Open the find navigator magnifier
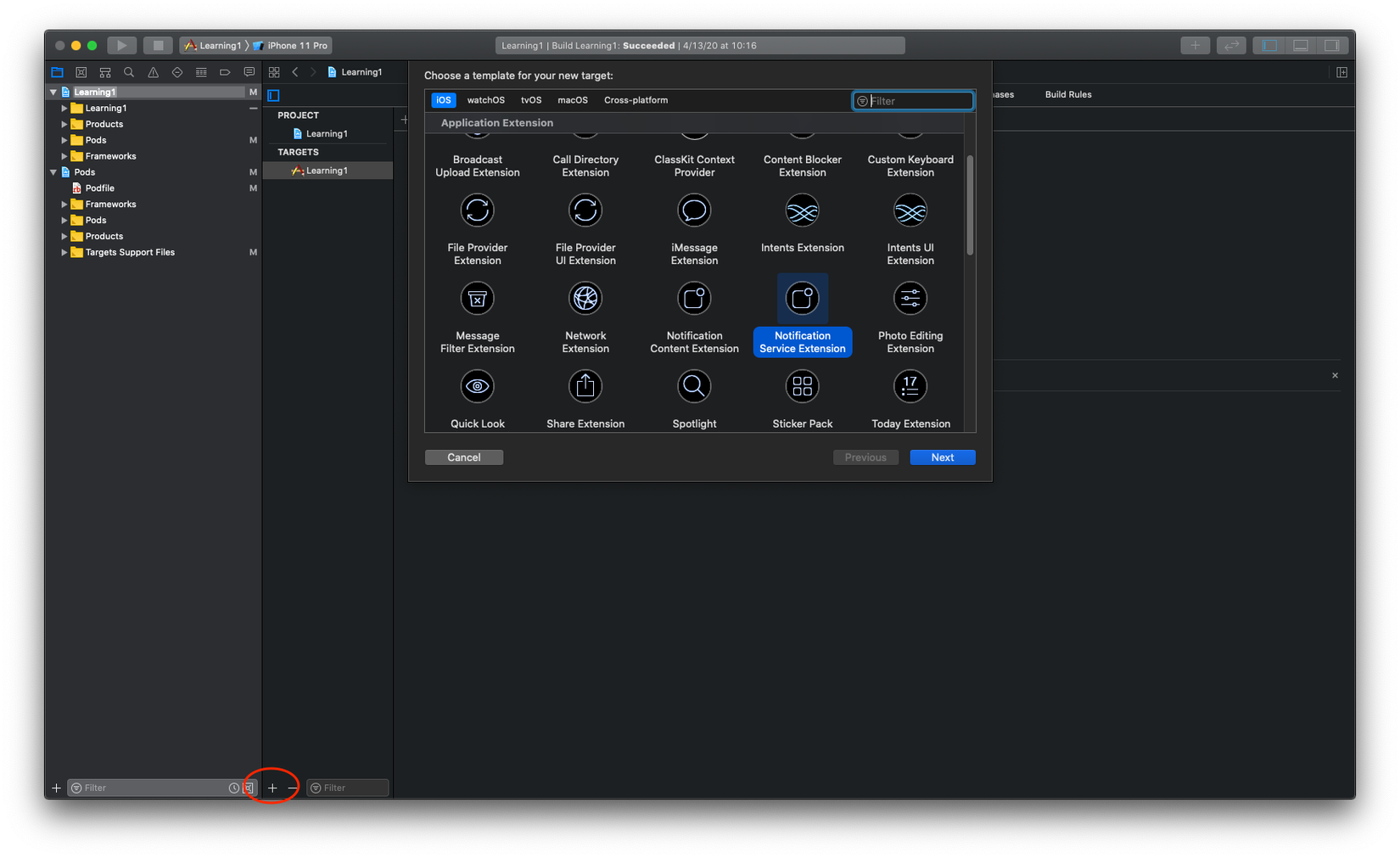 [x=129, y=72]
